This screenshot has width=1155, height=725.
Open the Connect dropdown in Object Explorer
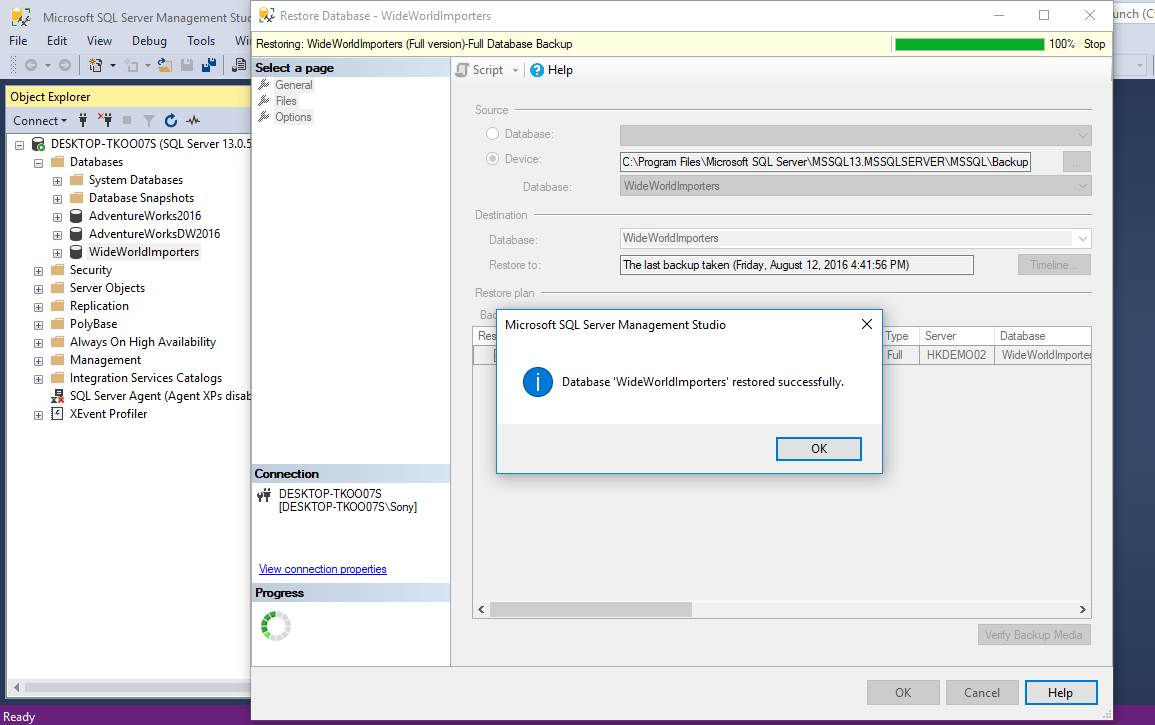pos(40,121)
